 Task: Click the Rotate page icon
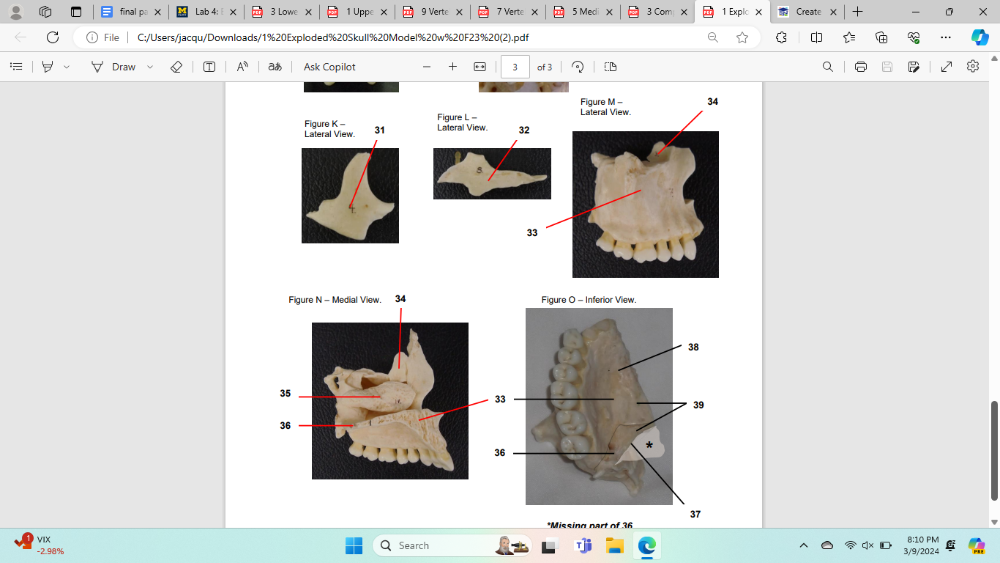[578, 67]
